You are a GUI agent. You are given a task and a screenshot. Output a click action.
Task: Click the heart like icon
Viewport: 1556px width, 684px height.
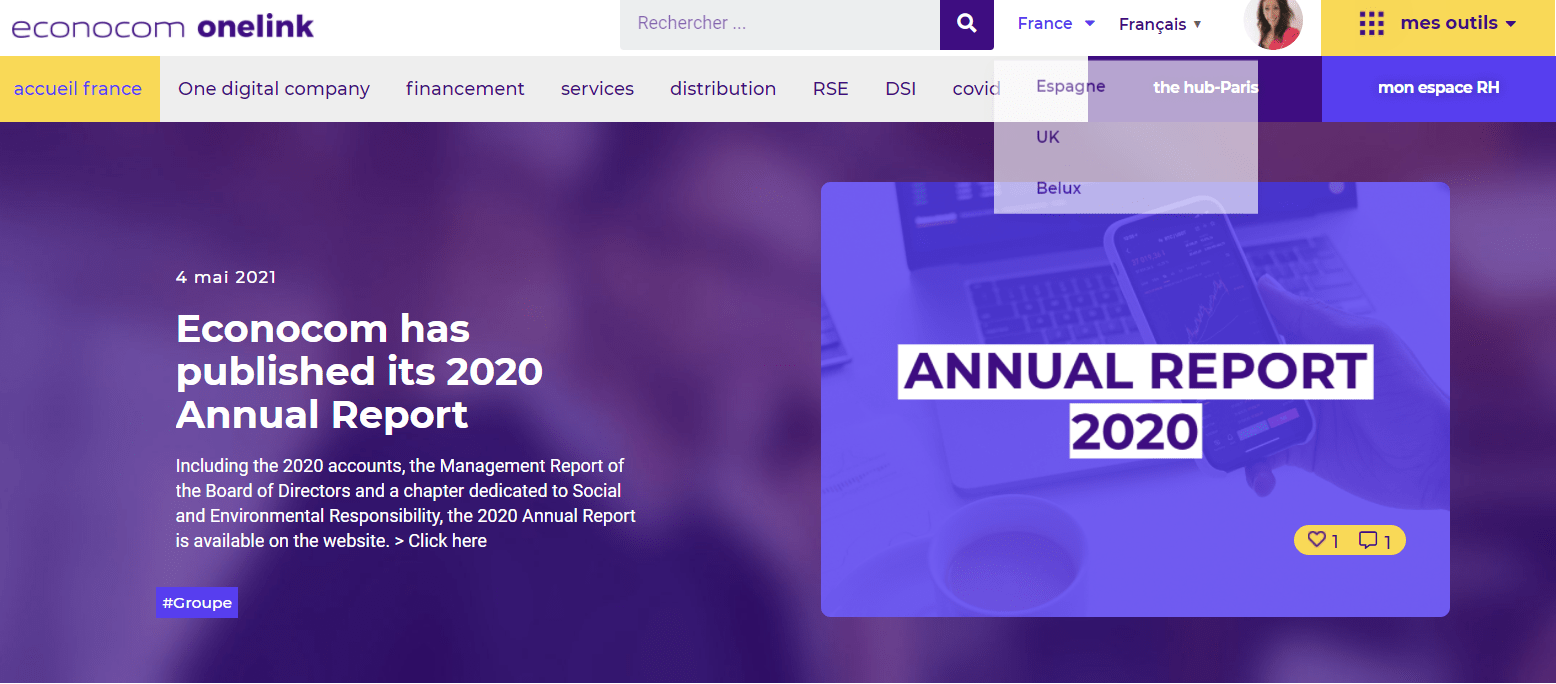1316,540
